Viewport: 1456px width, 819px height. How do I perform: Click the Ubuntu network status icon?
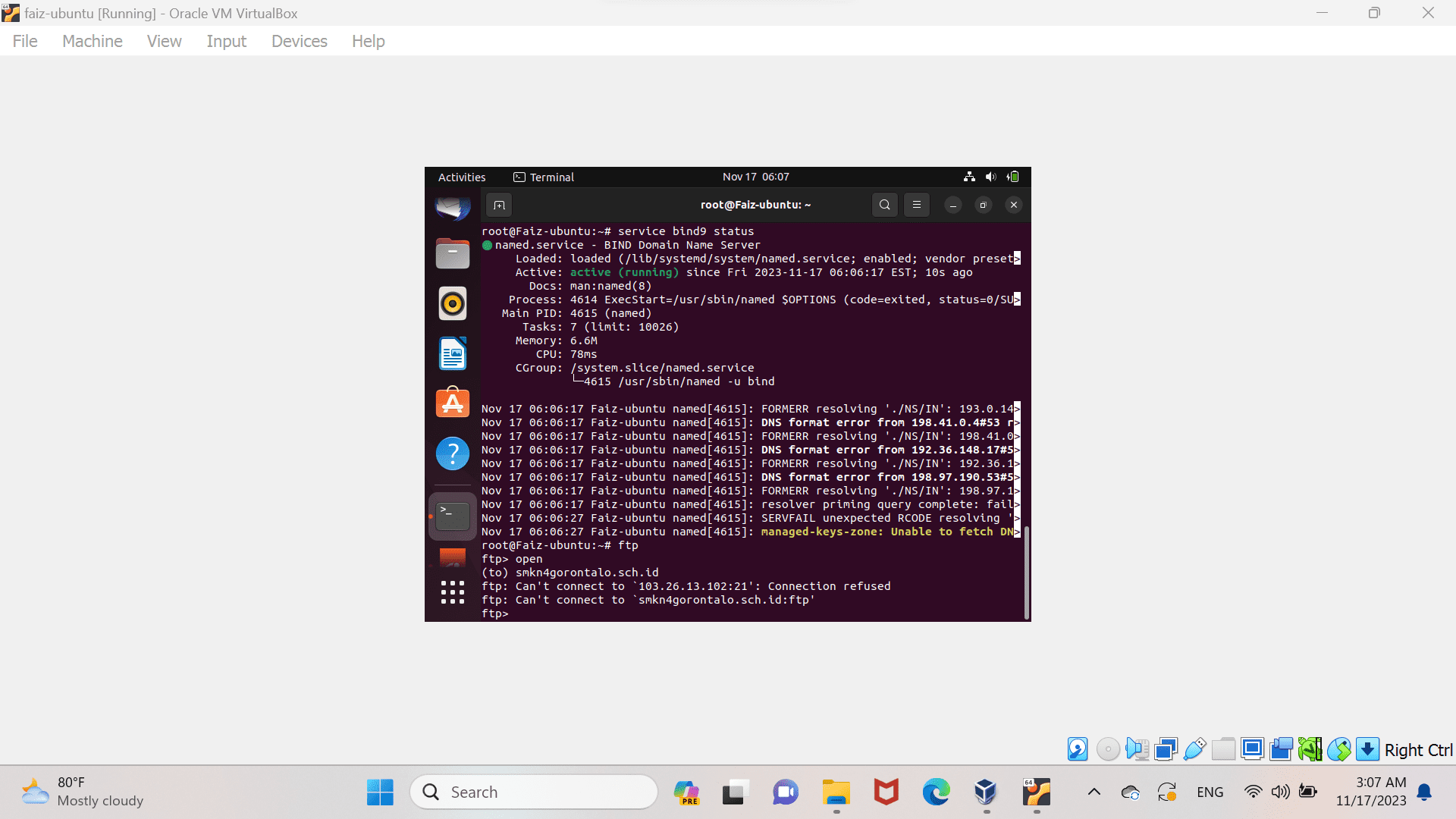[969, 177]
